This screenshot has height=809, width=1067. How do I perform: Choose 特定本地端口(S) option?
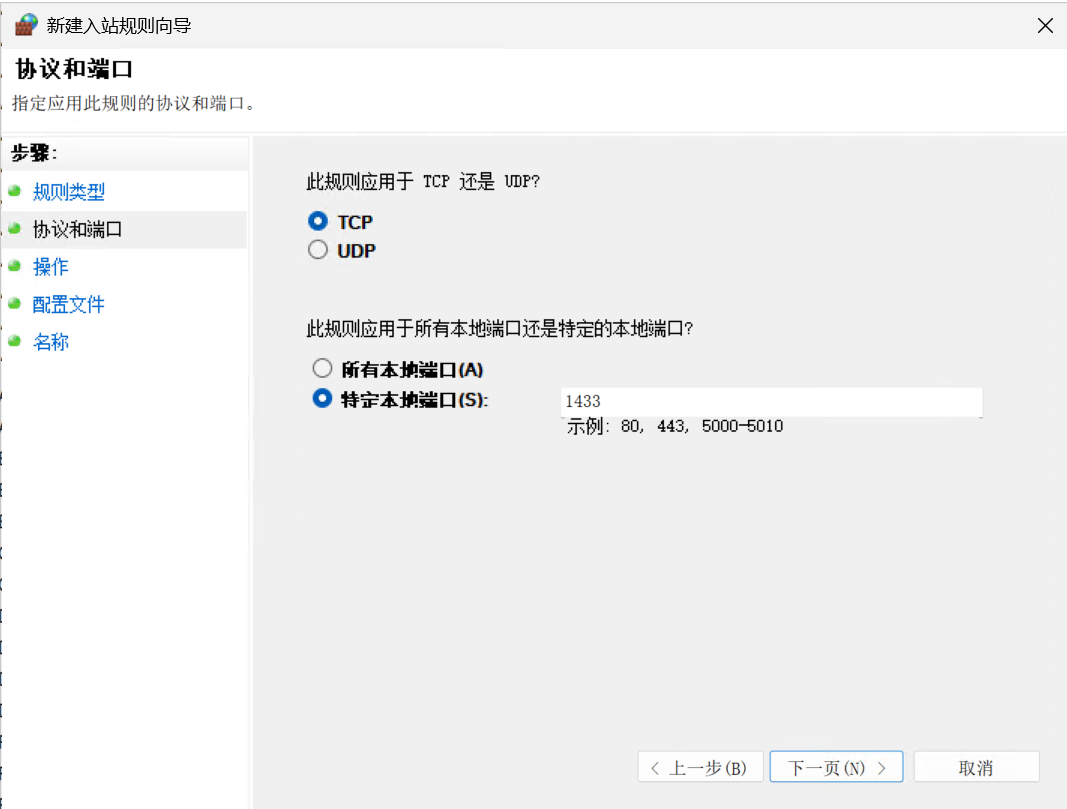point(322,398)
